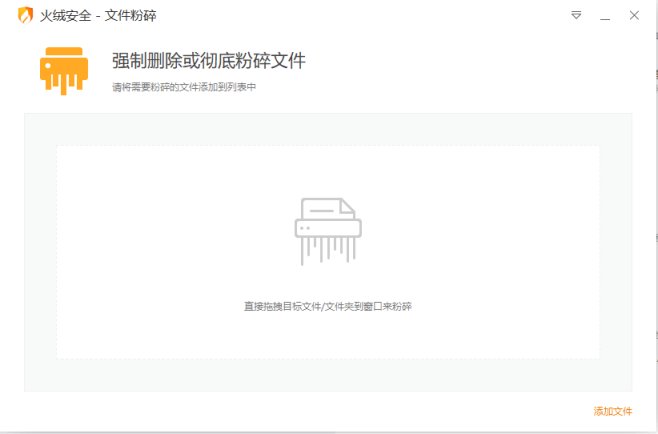
Task: Click the blank footer area left of 添加文件
Action: coord(294,411)
